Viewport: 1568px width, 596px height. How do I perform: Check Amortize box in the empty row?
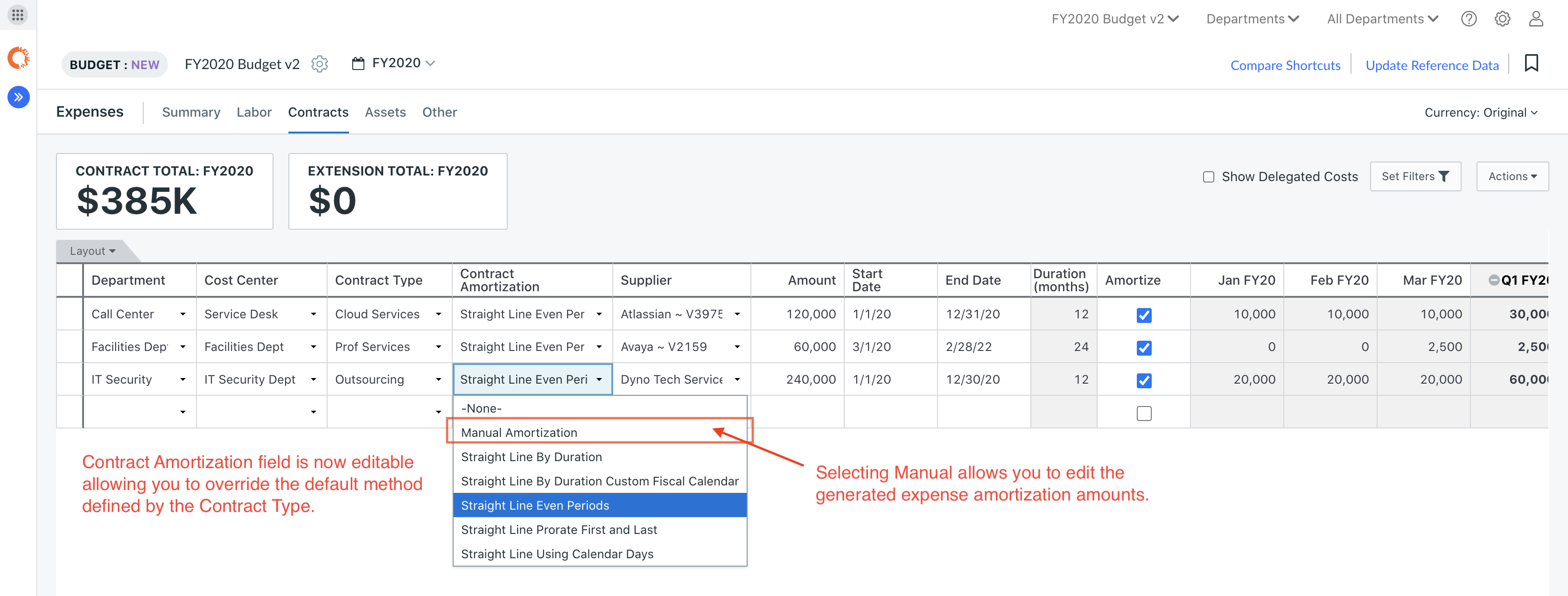coord(1144,414)
